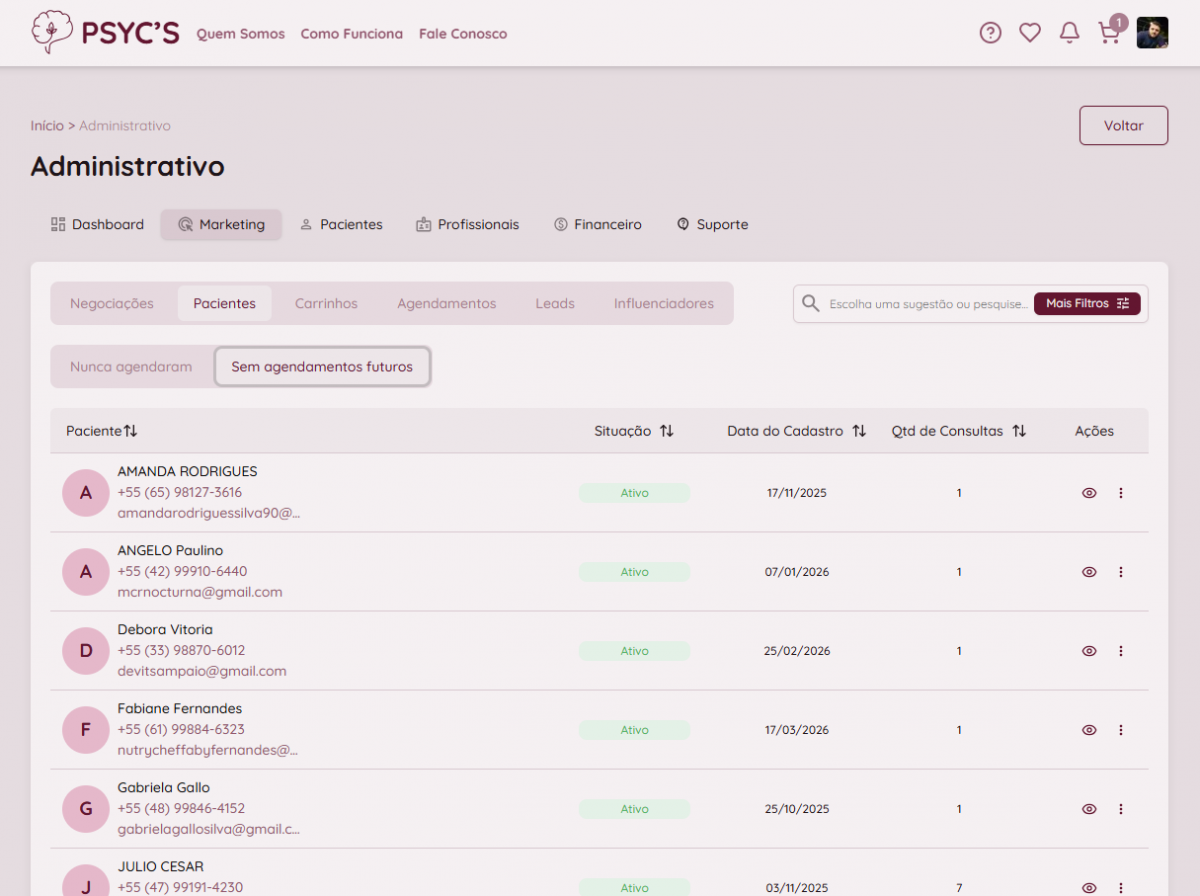Open actions menu for Angelo Paulino
The image size is (1200, 896).
pyautogui.click(x=1120, y=572)
